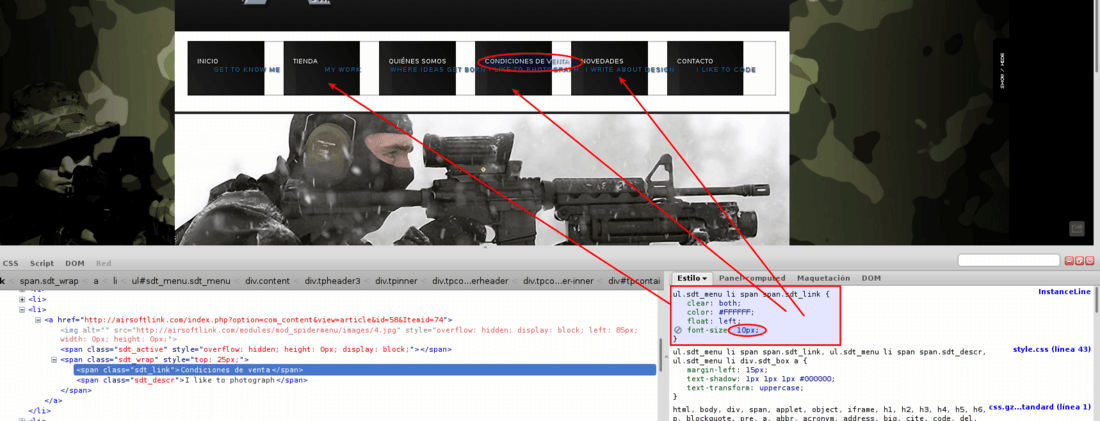Screen dimensions: 1100x421
Task: Select the Maquetación side tab
Action: [x=823, y=279]
